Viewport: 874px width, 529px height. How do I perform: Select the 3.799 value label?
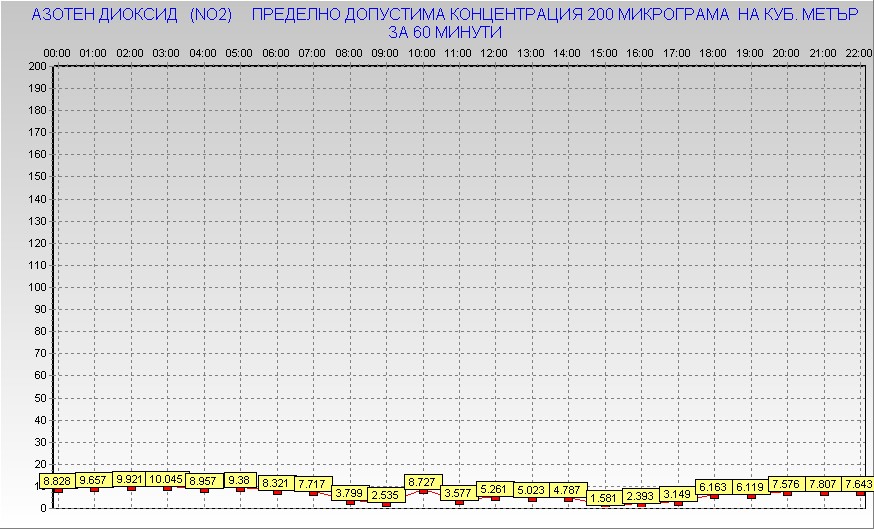coord(350,493)
